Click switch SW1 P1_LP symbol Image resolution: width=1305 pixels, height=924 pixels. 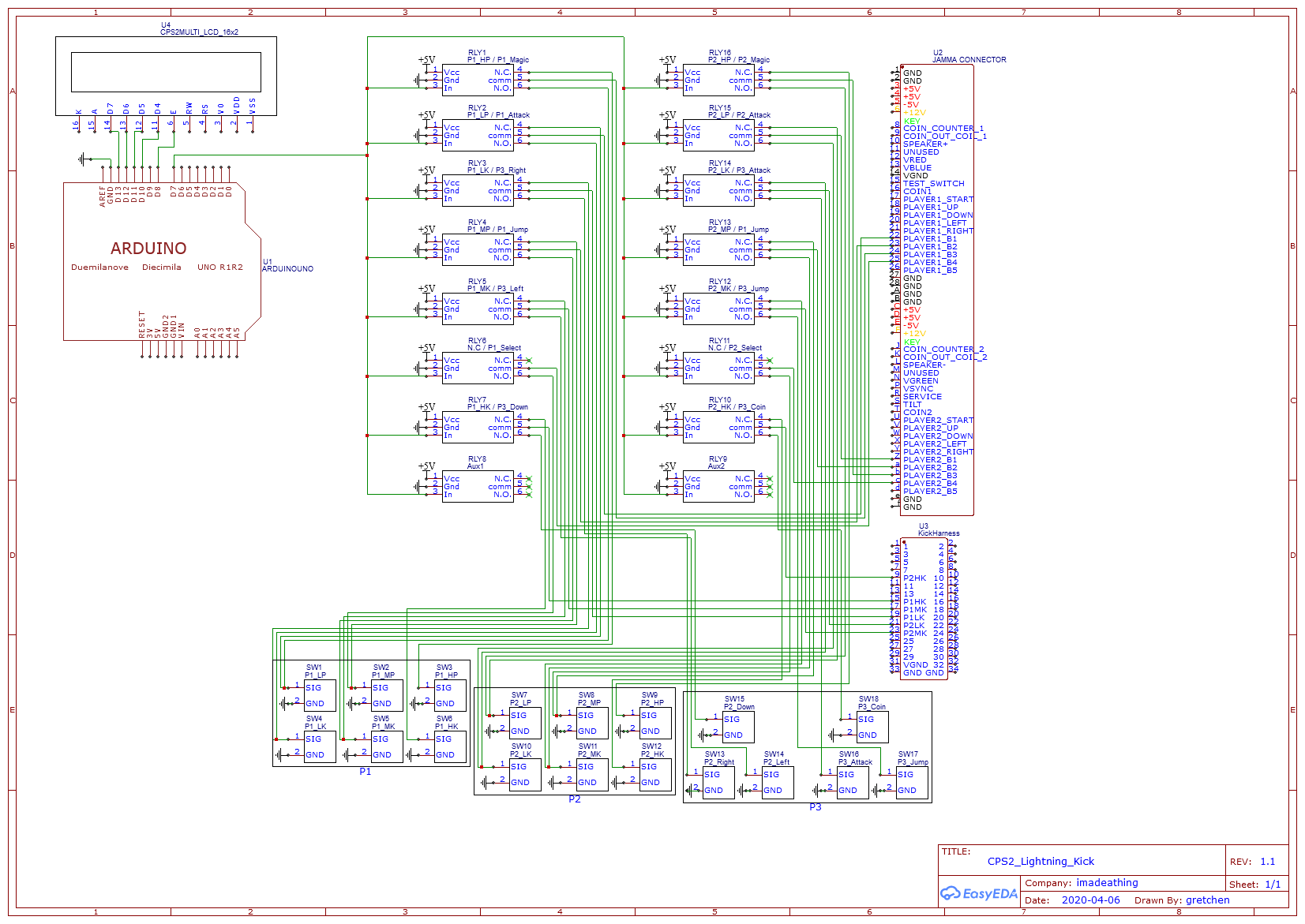point(320,695)
